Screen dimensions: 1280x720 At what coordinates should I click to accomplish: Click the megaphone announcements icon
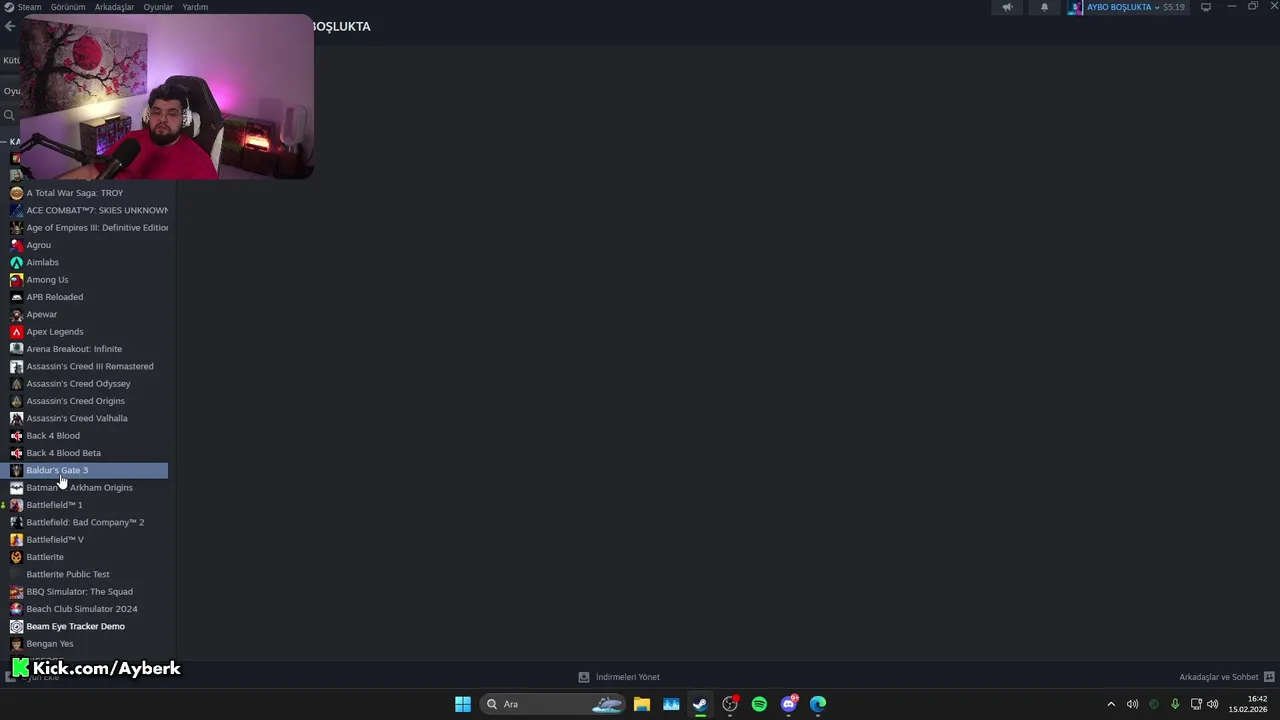[x=1007, y=7]
